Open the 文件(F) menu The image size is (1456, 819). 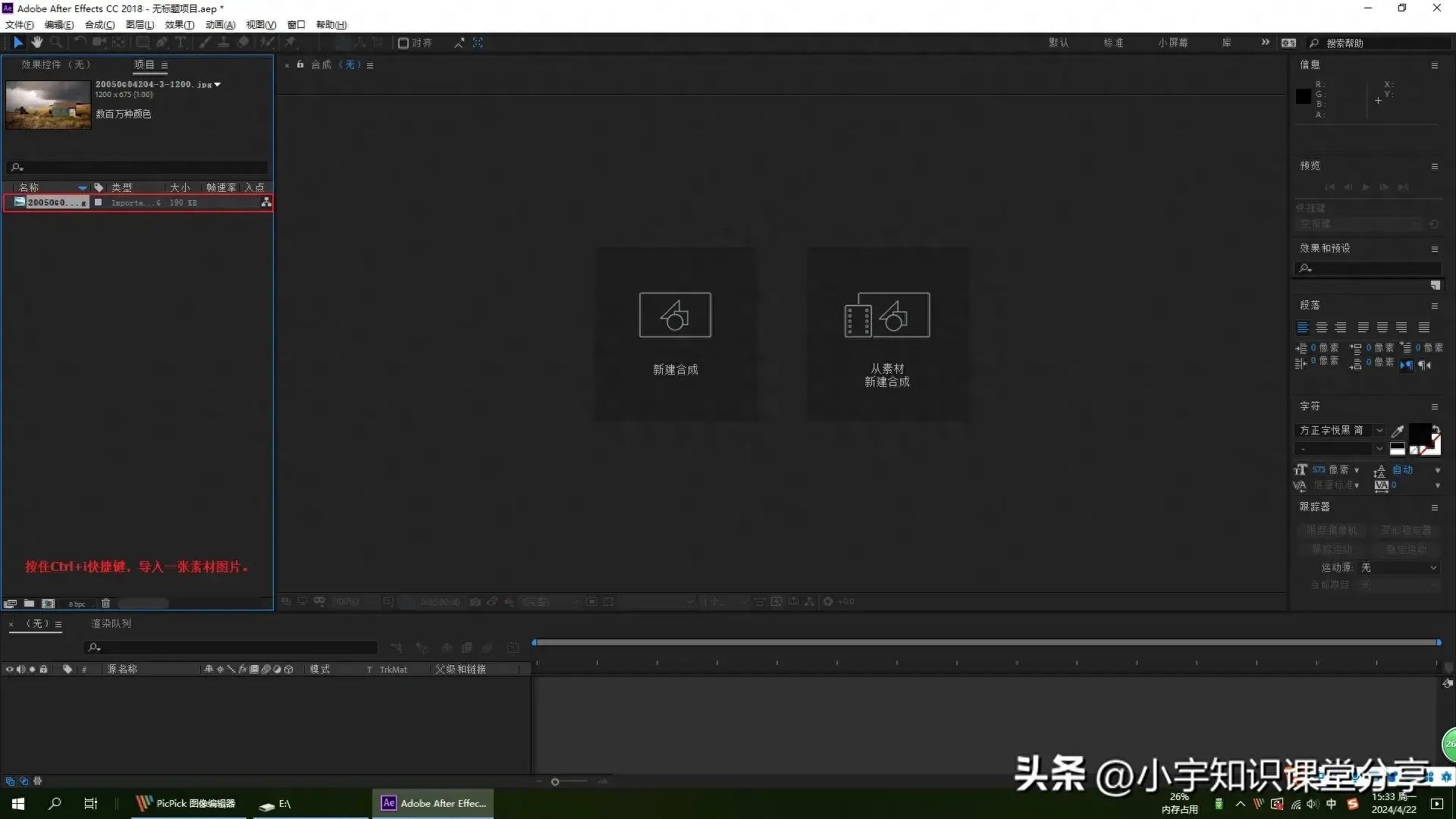[x=19, y=25]
